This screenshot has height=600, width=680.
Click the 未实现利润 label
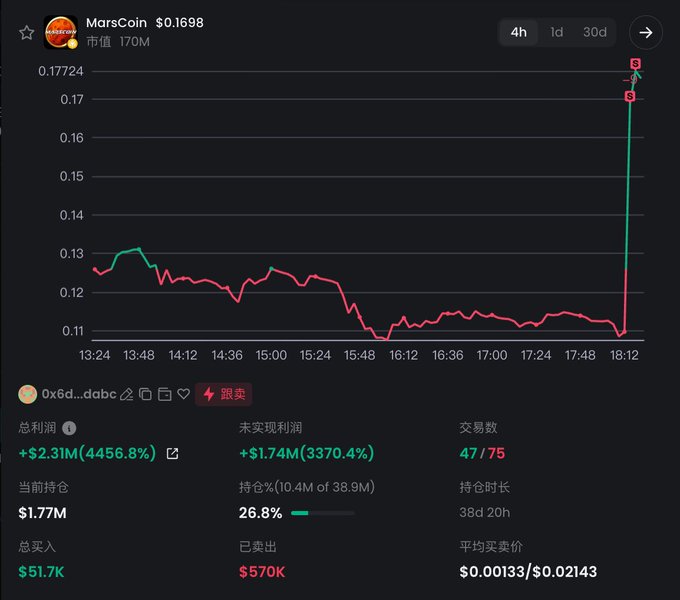click(x=270, y=428)
